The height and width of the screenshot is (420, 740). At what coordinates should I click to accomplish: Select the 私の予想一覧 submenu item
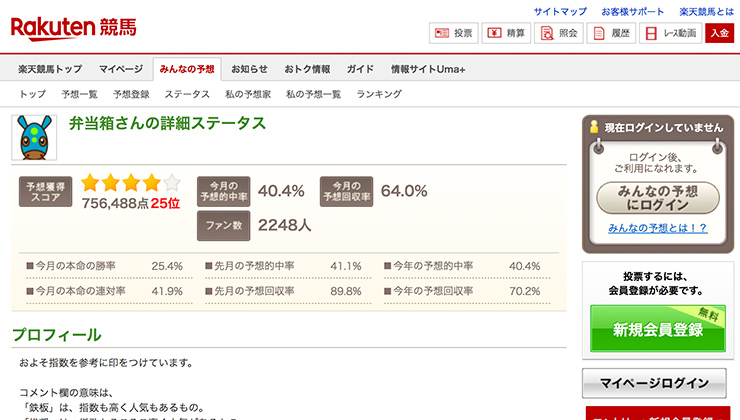[313, 94]
